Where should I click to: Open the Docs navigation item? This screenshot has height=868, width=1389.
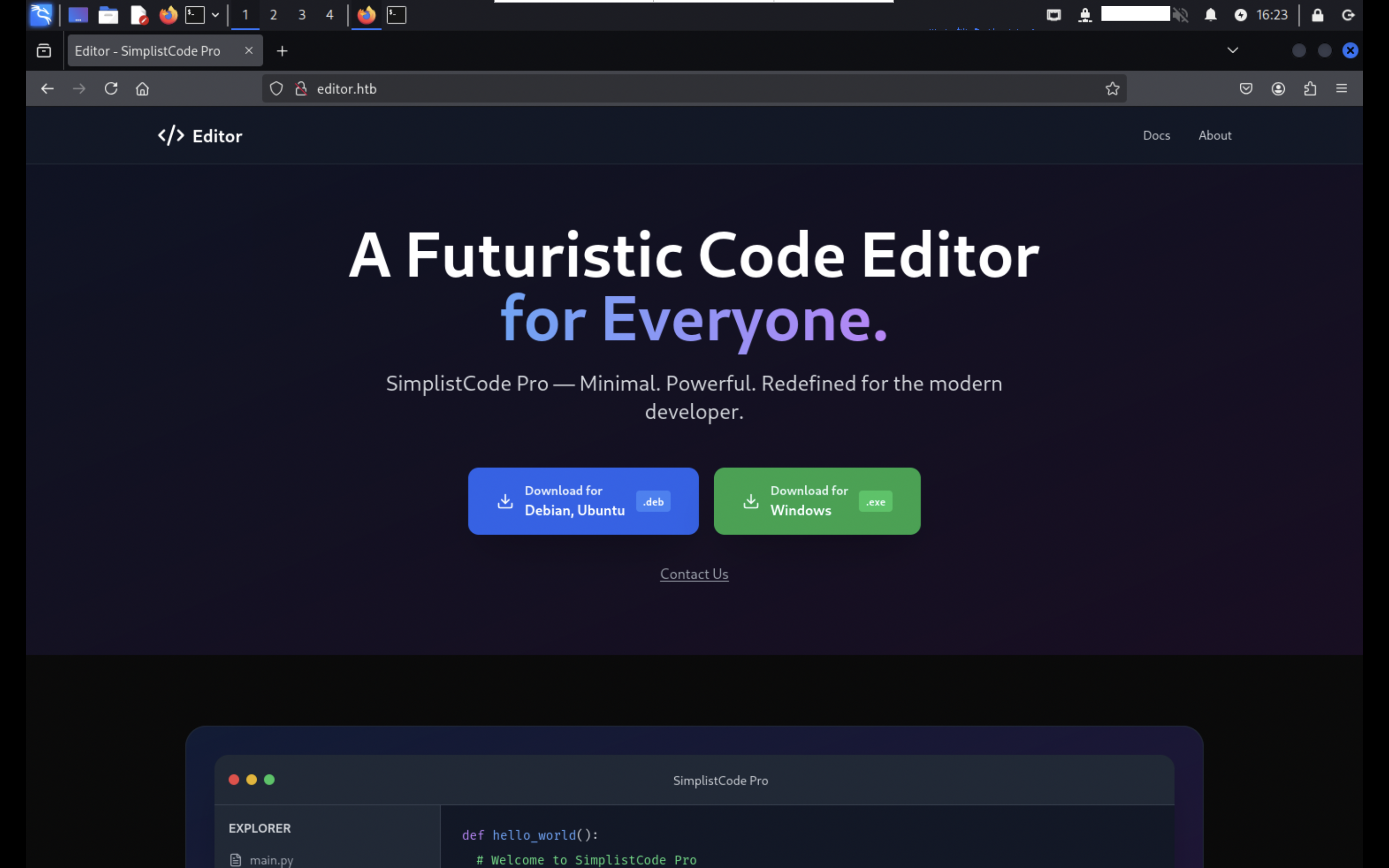[x=1156, y=135]
